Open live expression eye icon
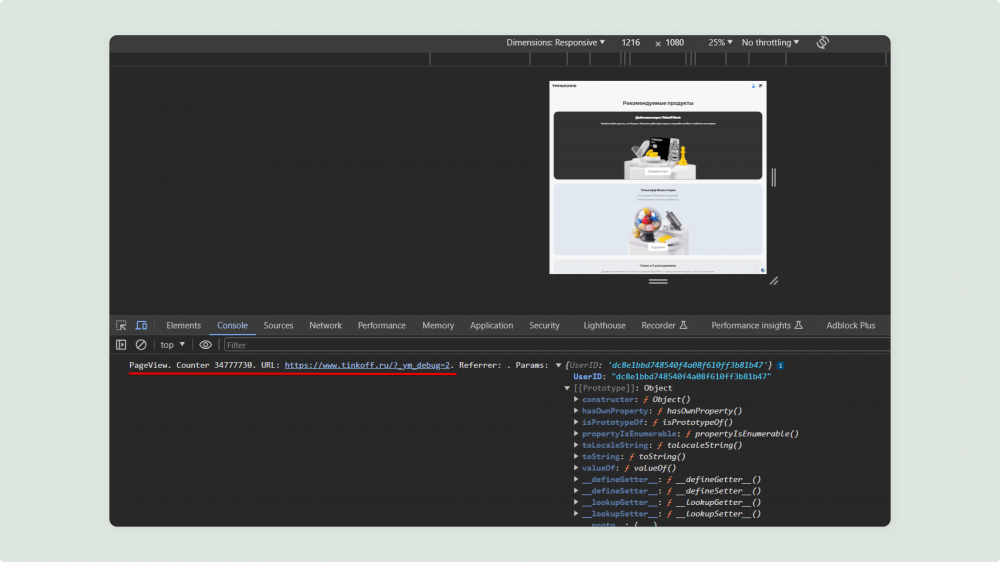The image size is (1000, 562). point(205,344)
